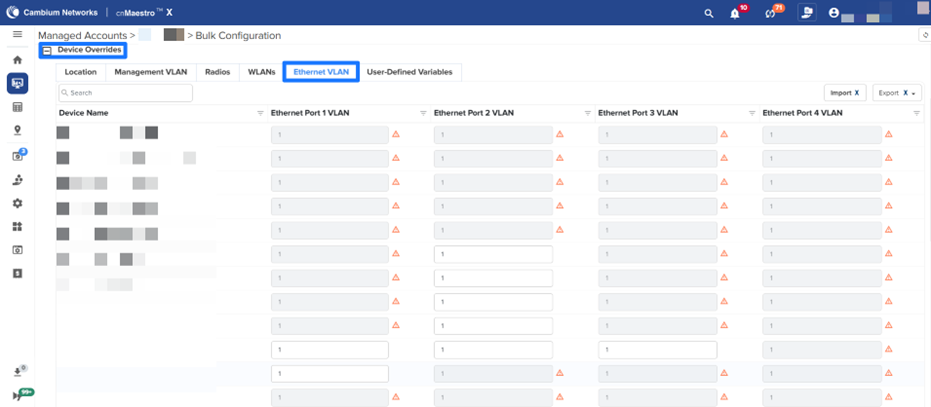Select the User-Defined Variables tab
This screenshot has height=407, width=931.
[x=410, y=72]
